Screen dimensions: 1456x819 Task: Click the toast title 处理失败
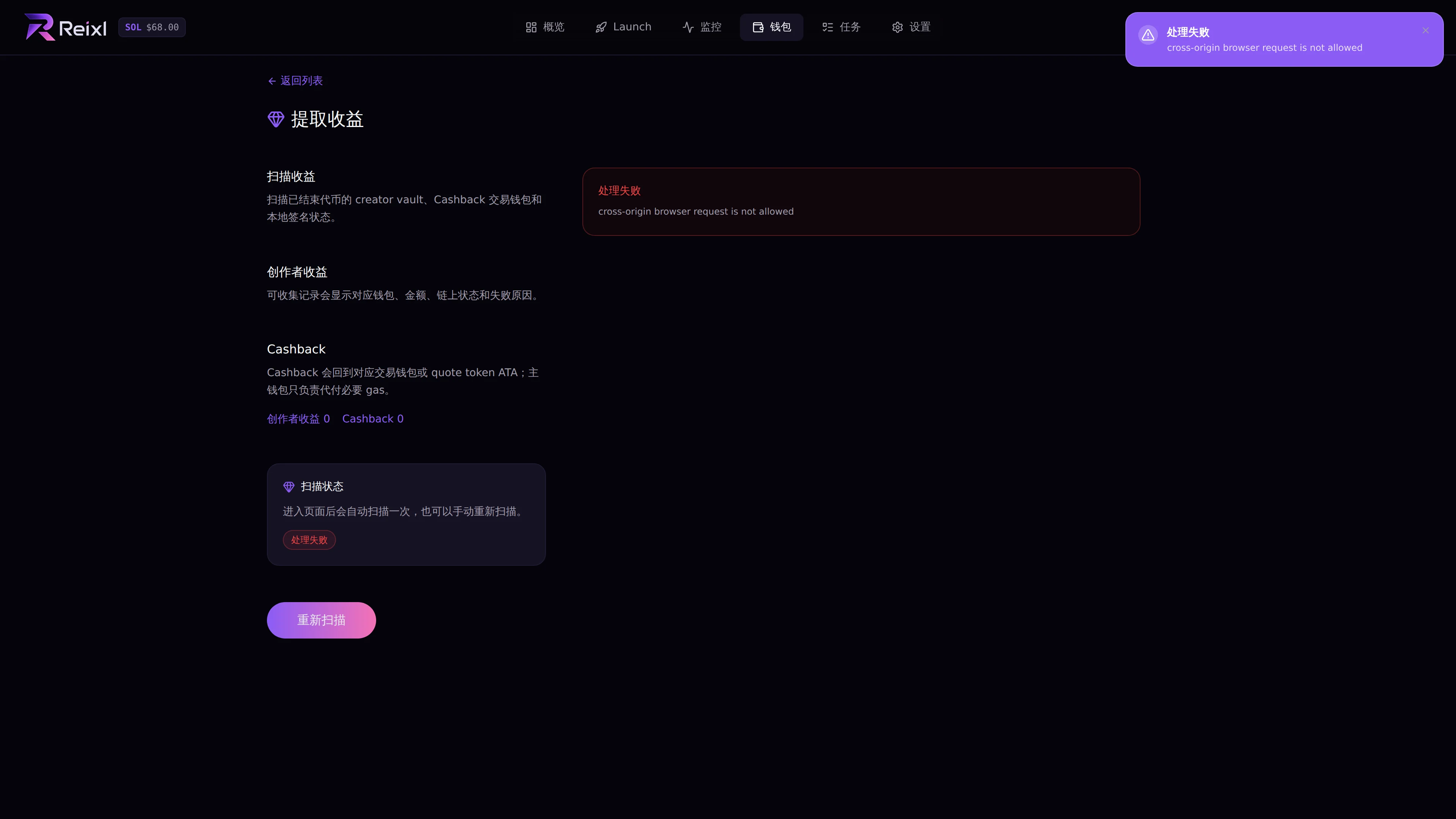click(x=1188, y=32)
